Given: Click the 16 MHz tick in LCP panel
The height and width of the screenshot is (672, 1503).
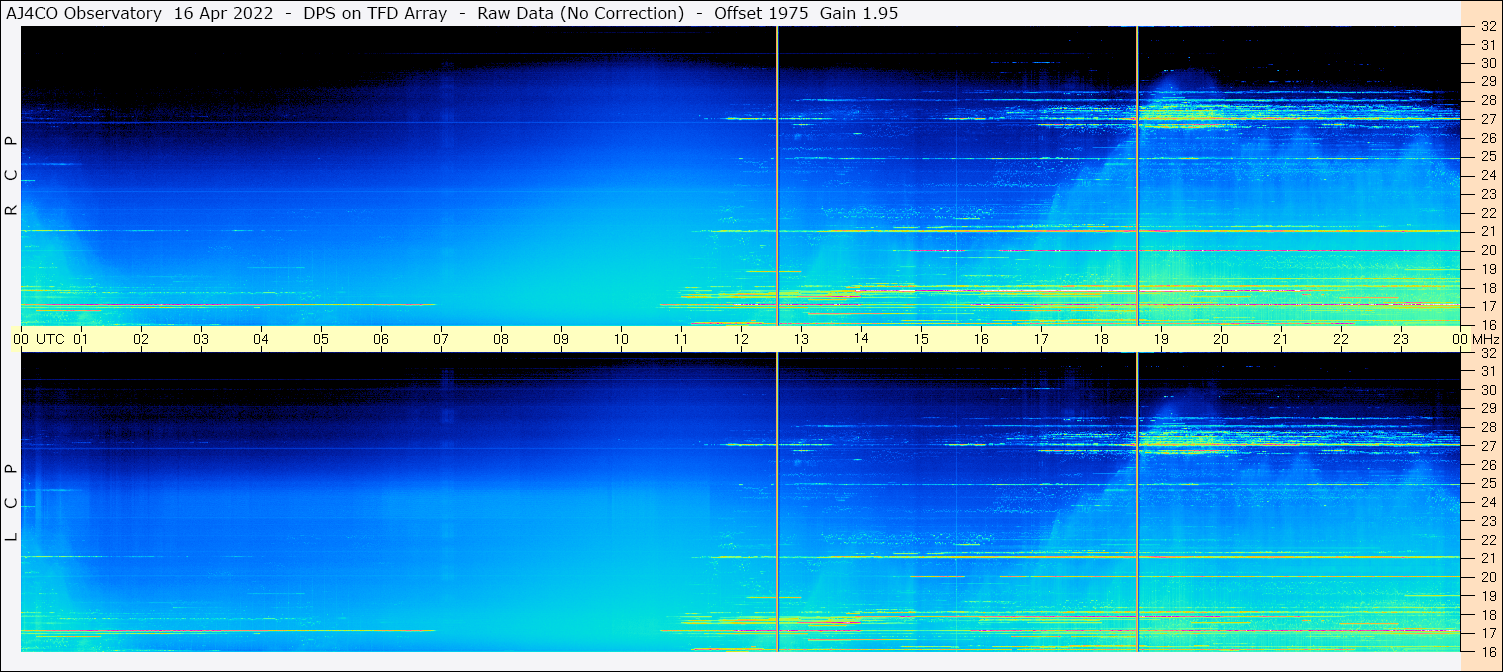Looking at the screenshot, I should (1487, 651).
